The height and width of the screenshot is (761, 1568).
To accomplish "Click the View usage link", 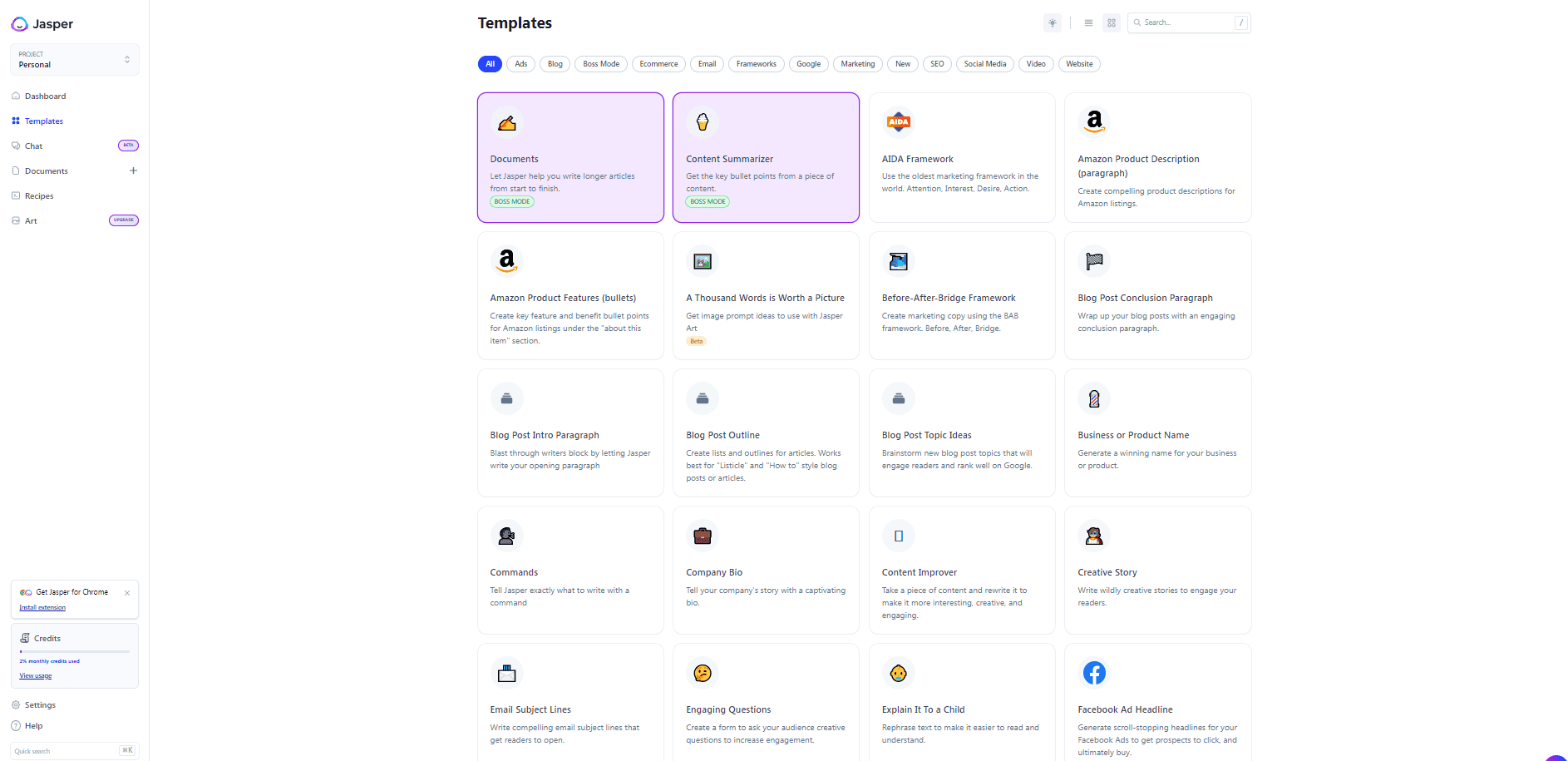I will pyautogui.click(x=36, y=676).
